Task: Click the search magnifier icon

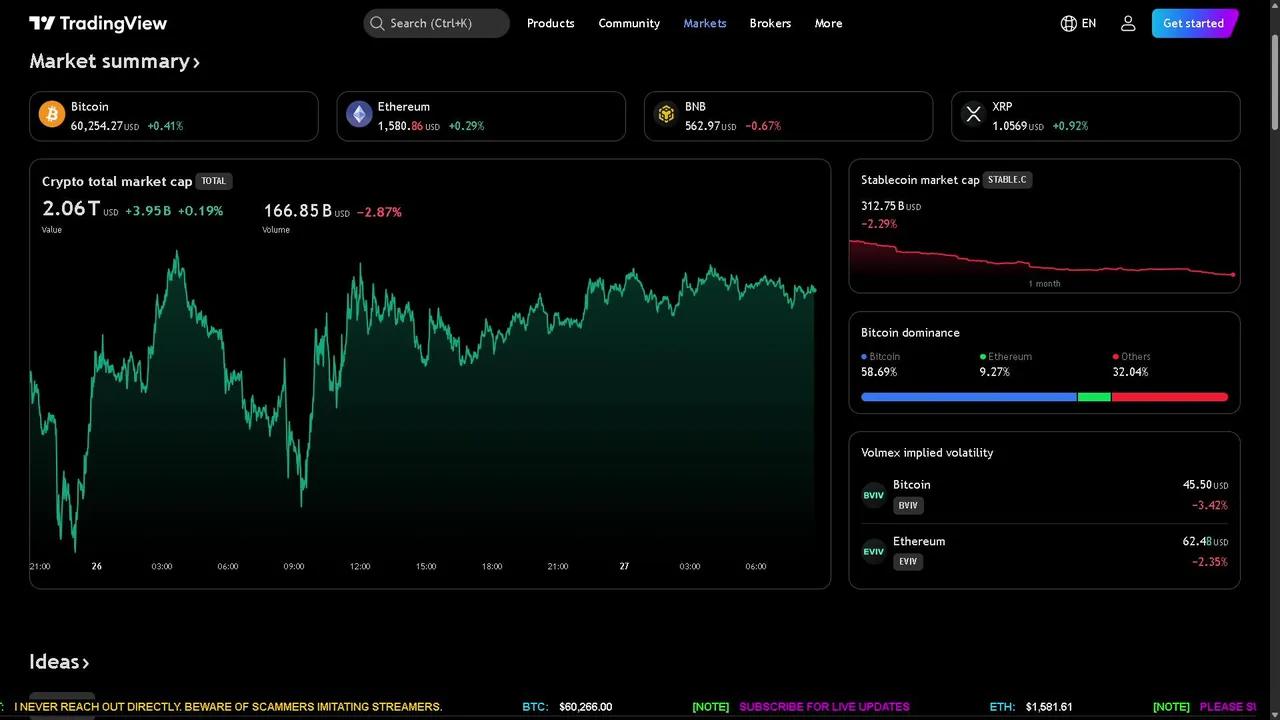Action: [x=377, y=23]
